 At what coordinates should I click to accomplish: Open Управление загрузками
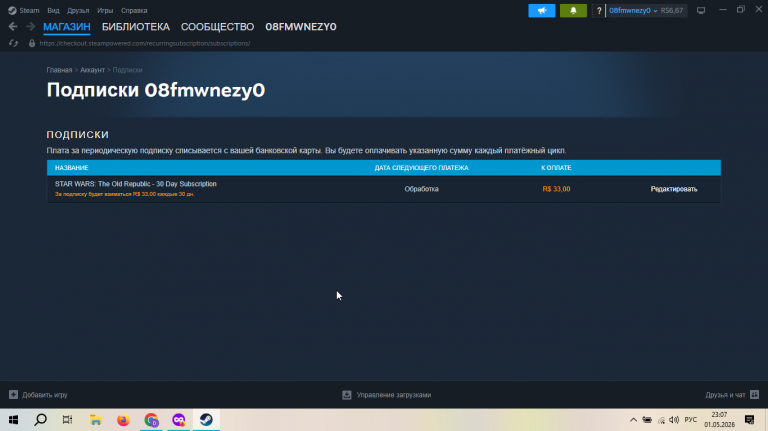(x=394, y=395)
